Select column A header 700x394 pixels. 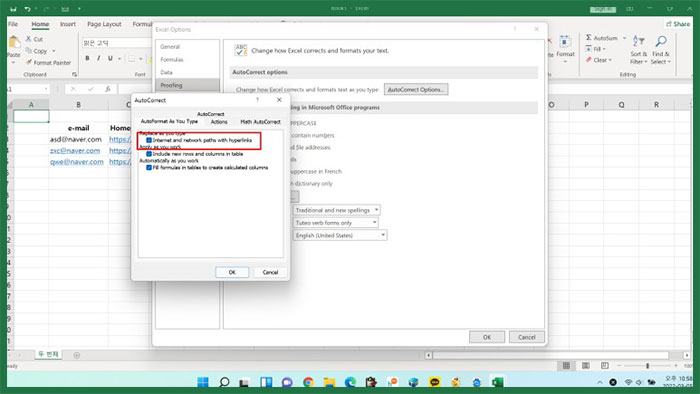point(31,105)
